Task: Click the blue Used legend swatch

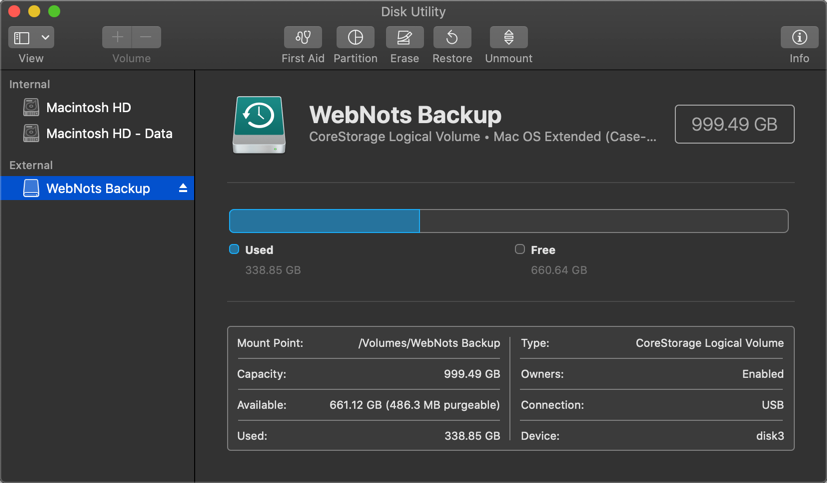Action: point(234,249)
